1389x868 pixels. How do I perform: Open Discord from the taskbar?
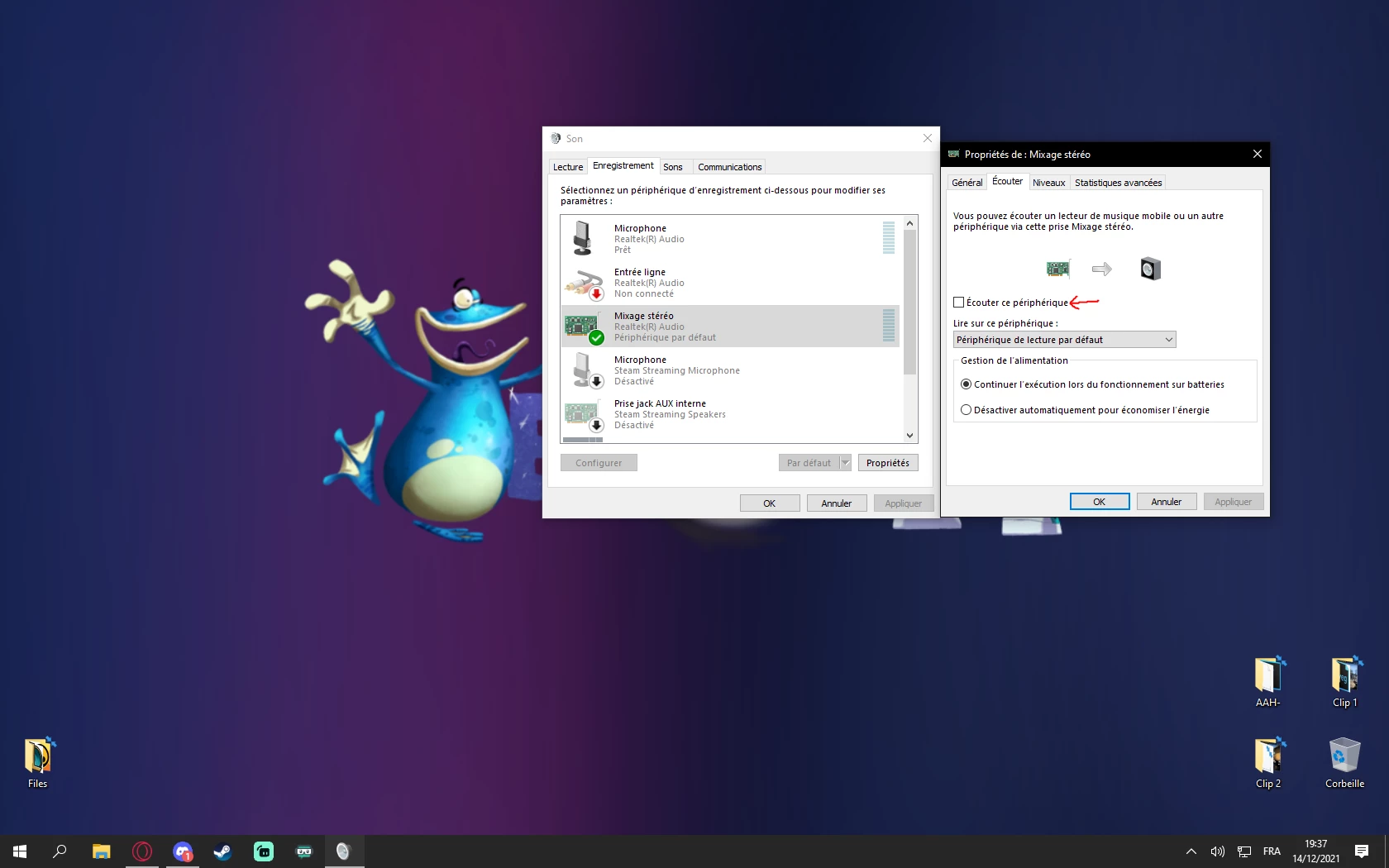click(x=183, y=851)
